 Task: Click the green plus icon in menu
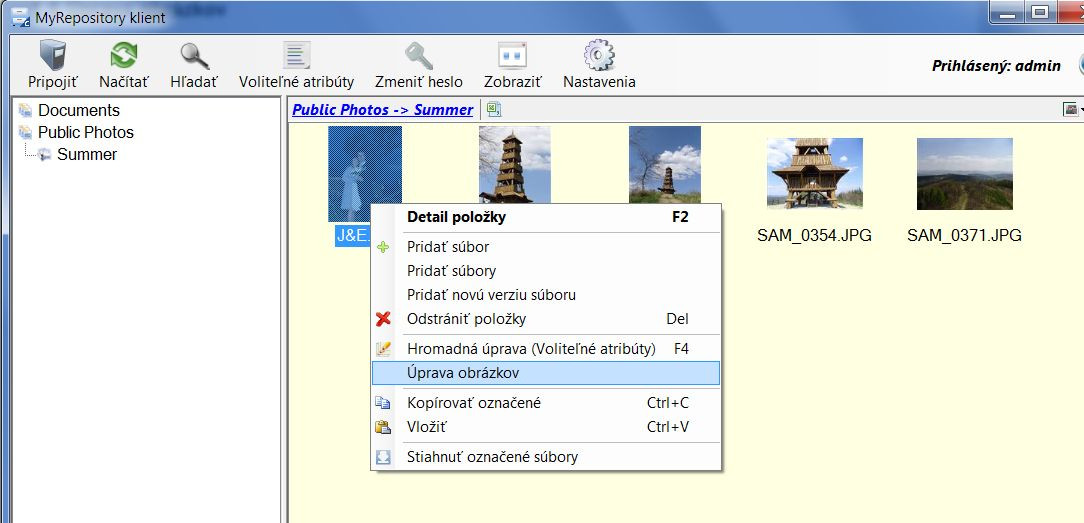[383, 247]
